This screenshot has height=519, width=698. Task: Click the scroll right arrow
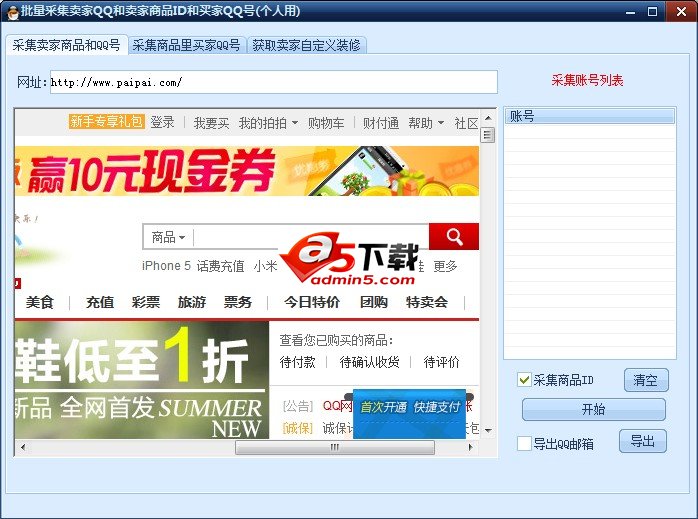(x=470, y=447)
